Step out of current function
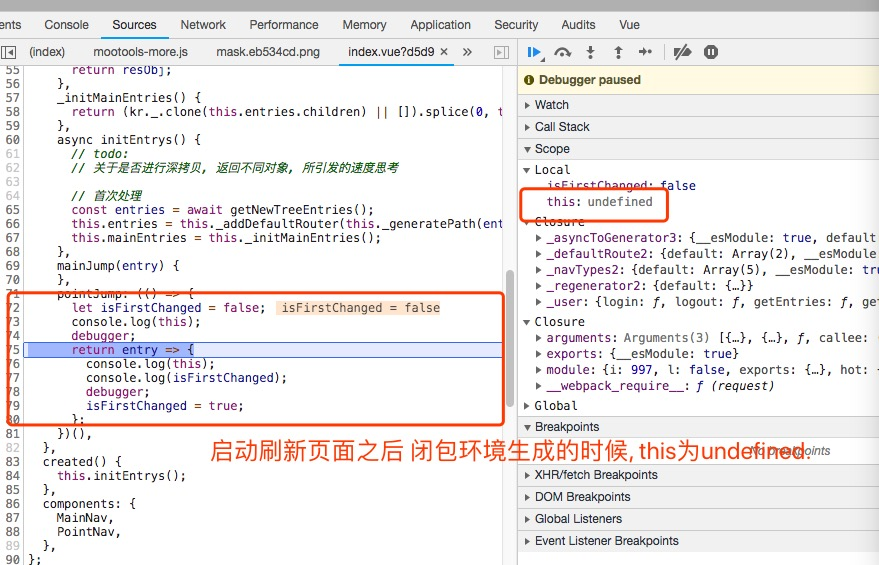 pyautogui.click(x=618, y=53)
